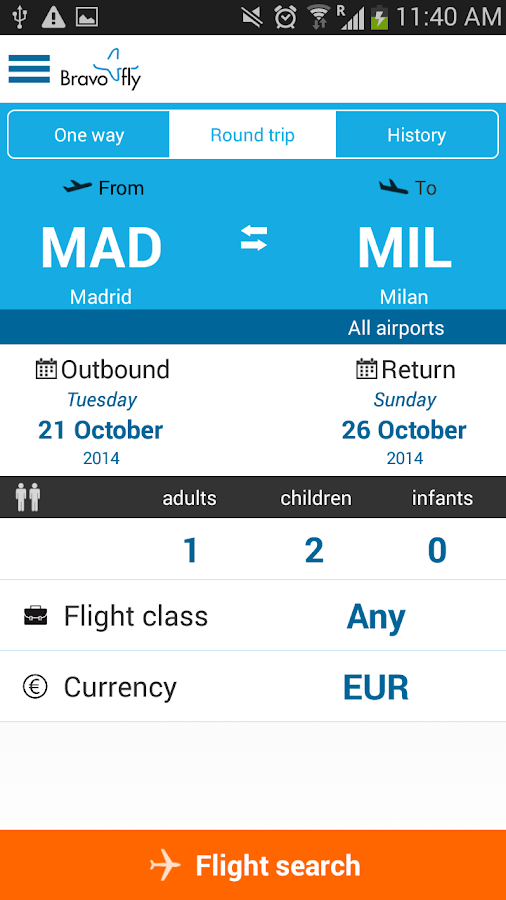Tap the Flight class briefcase icon

coord(36,616)
